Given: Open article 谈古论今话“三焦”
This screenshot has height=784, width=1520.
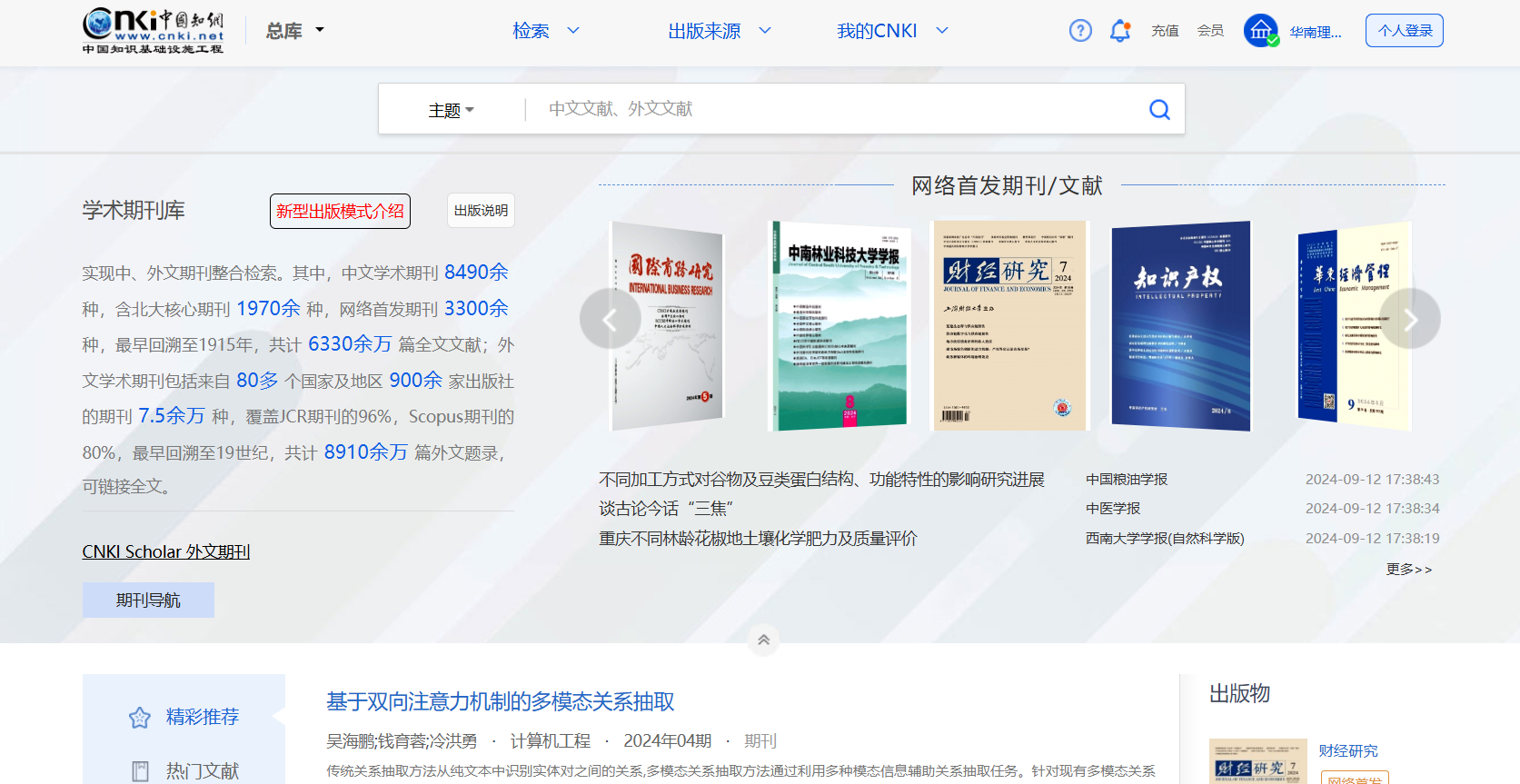Looking at the screenshot, I should click(666, 509).
